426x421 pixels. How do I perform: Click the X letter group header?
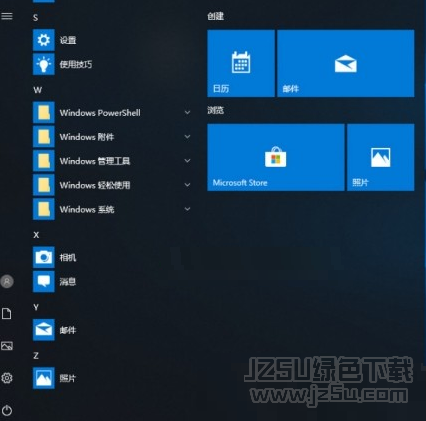click(36, 235)
